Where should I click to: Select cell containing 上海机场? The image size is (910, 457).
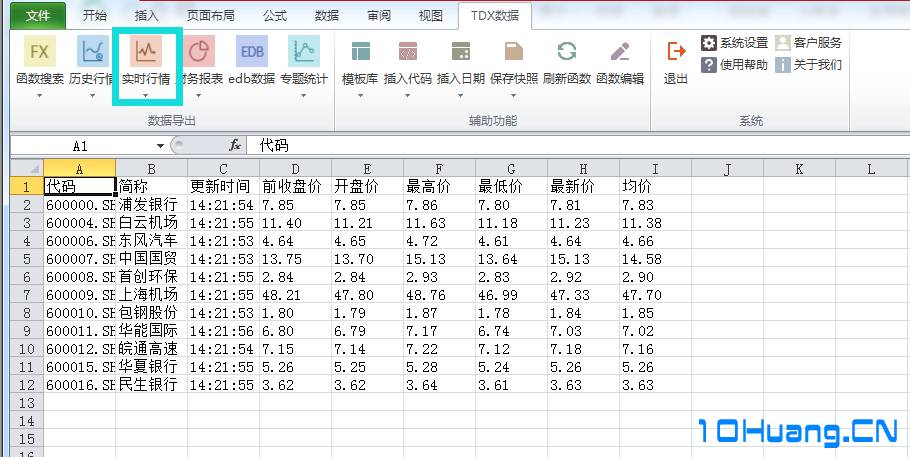(x=151, y=294)
